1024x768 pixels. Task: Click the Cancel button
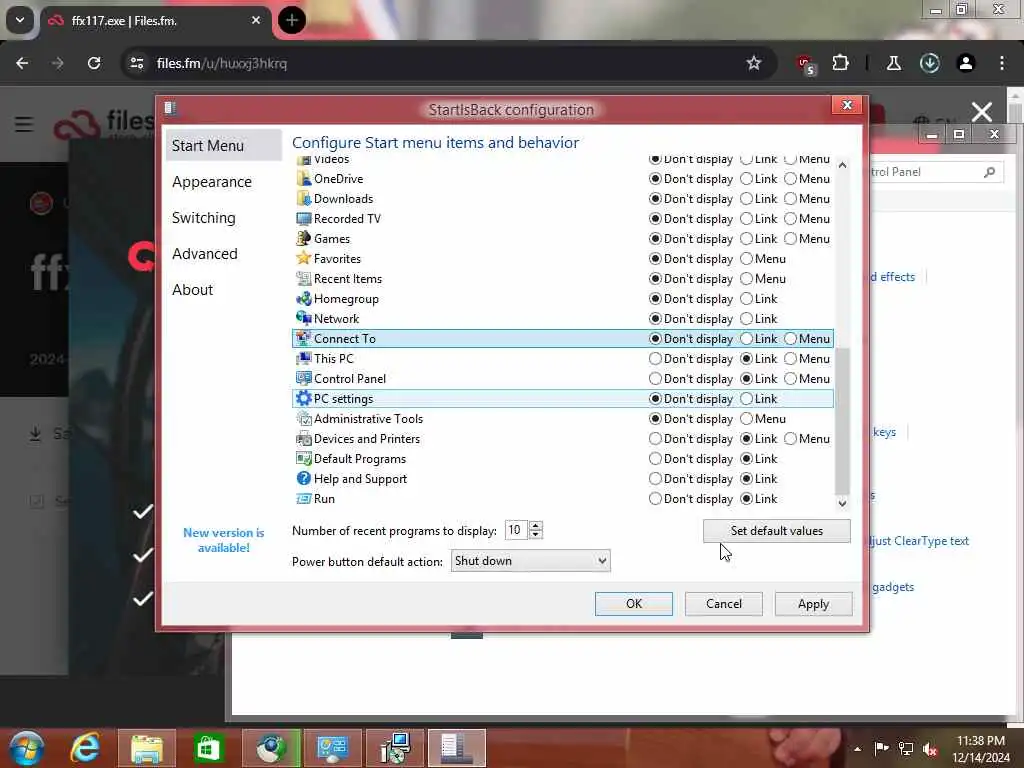click(x=724, y=604)
